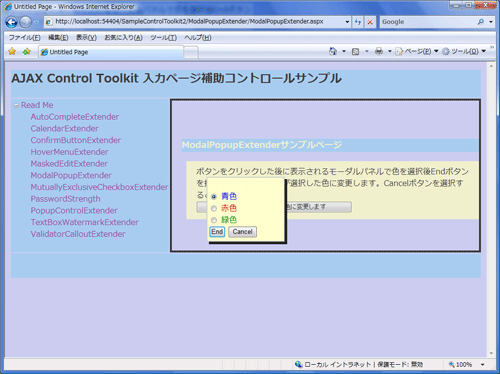Open the Read Me link

[x=37, y=105]
